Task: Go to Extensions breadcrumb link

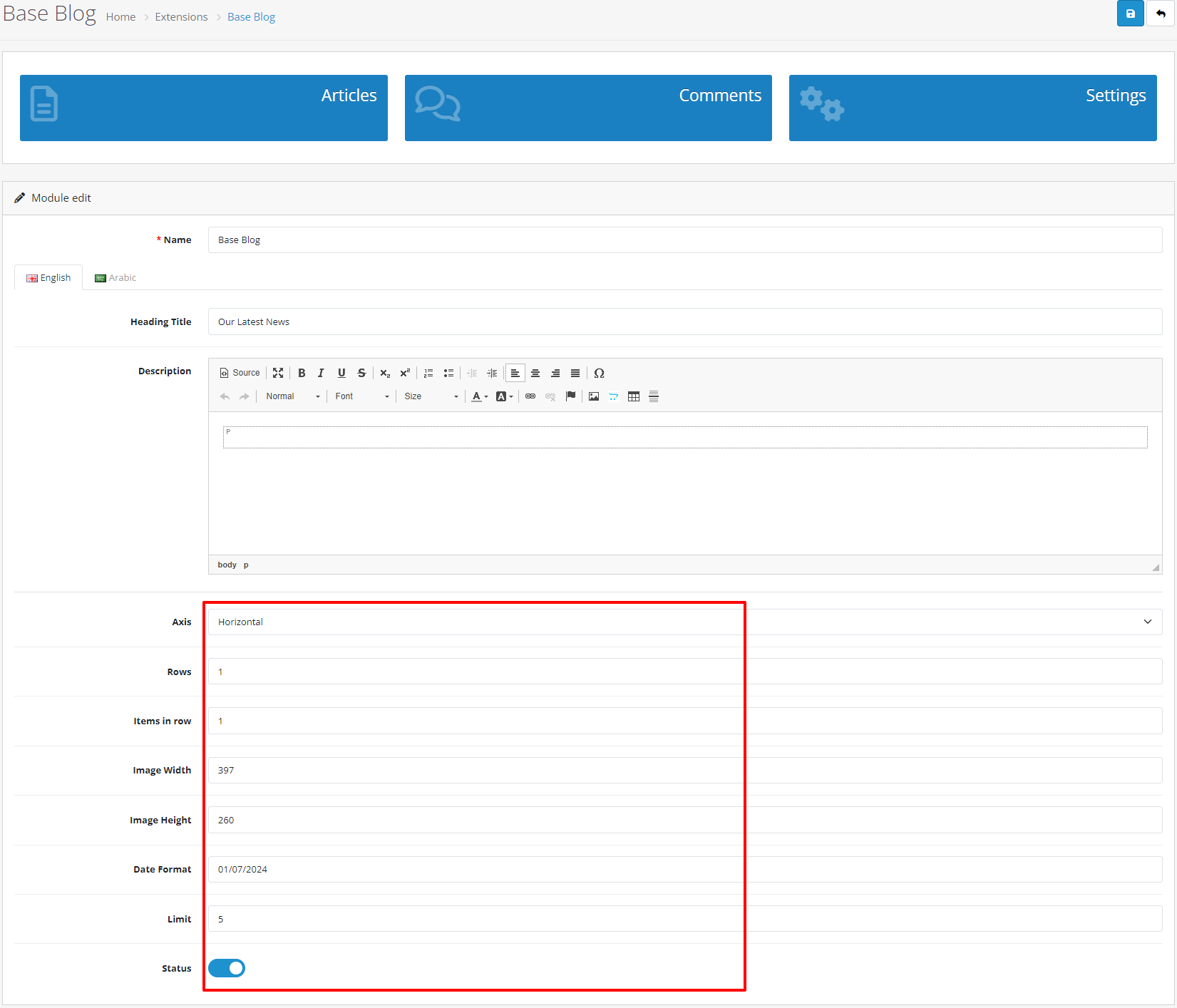Action: coord(181,17)
